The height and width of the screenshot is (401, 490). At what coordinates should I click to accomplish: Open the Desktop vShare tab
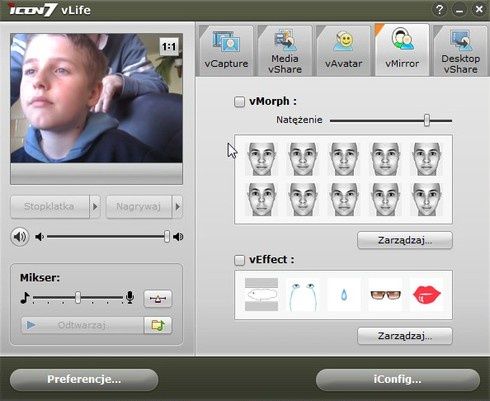coord(461,50)
